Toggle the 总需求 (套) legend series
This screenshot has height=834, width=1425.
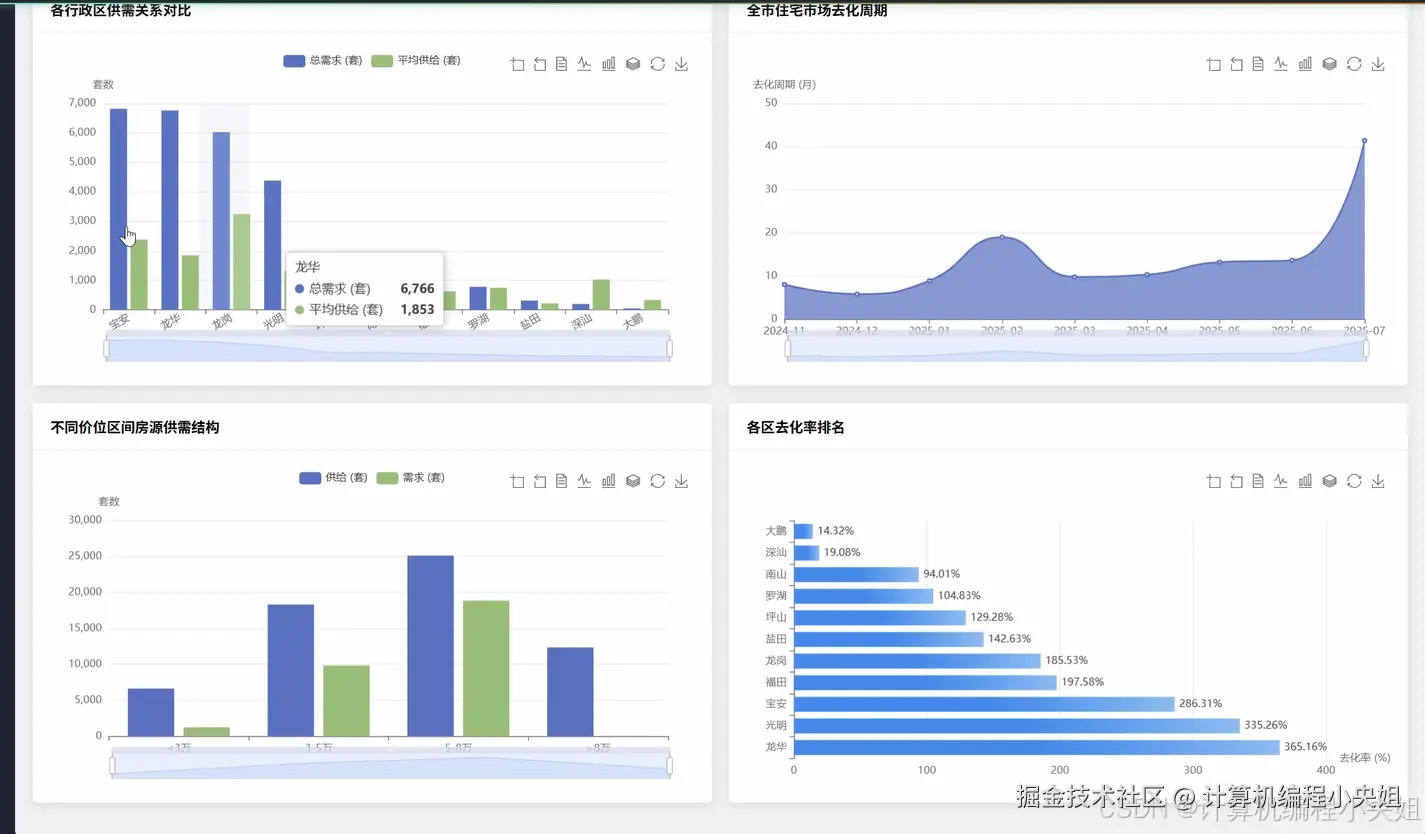[x=322, y=61]
